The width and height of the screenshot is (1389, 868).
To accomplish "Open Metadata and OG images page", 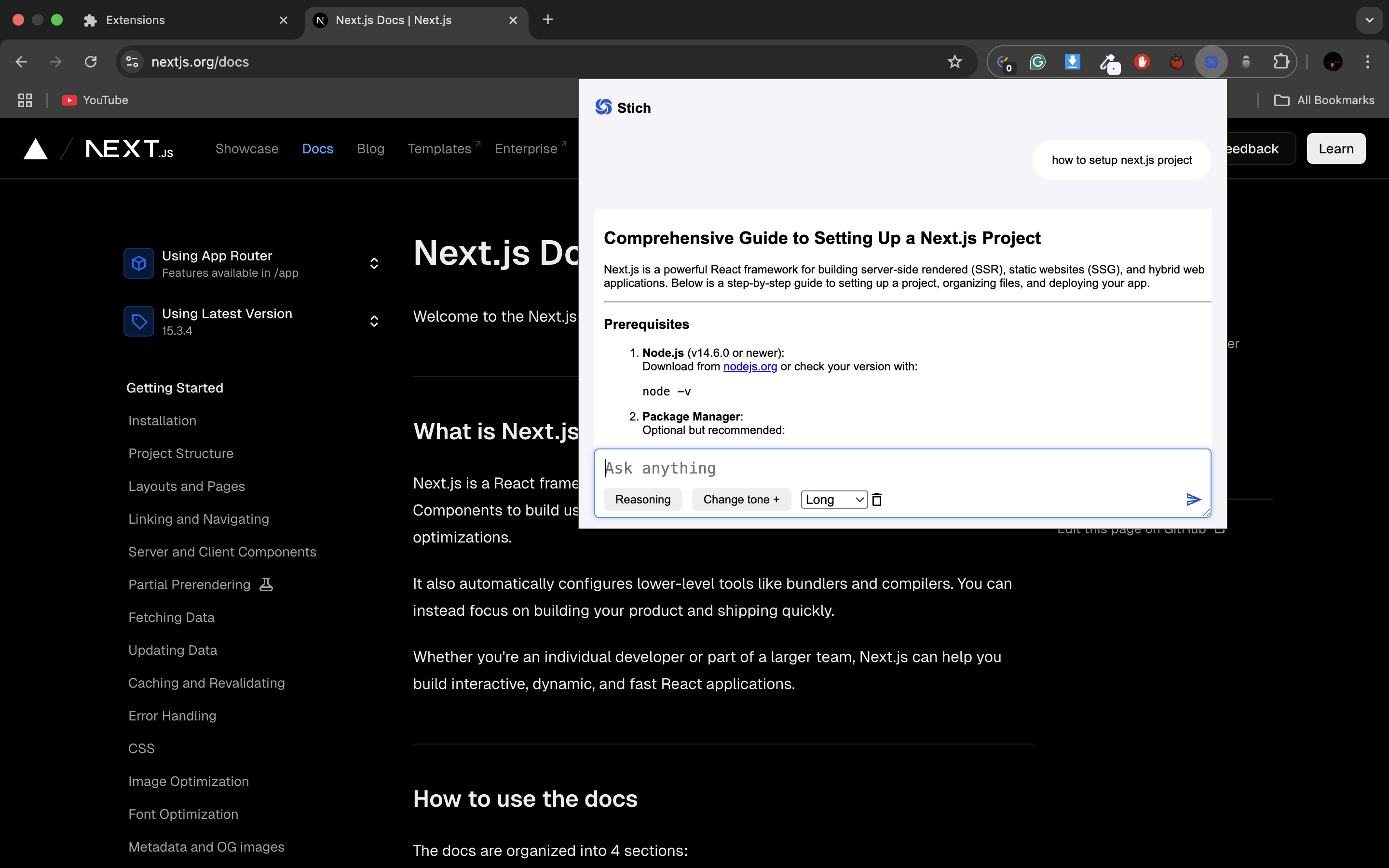I will point(206,847).
